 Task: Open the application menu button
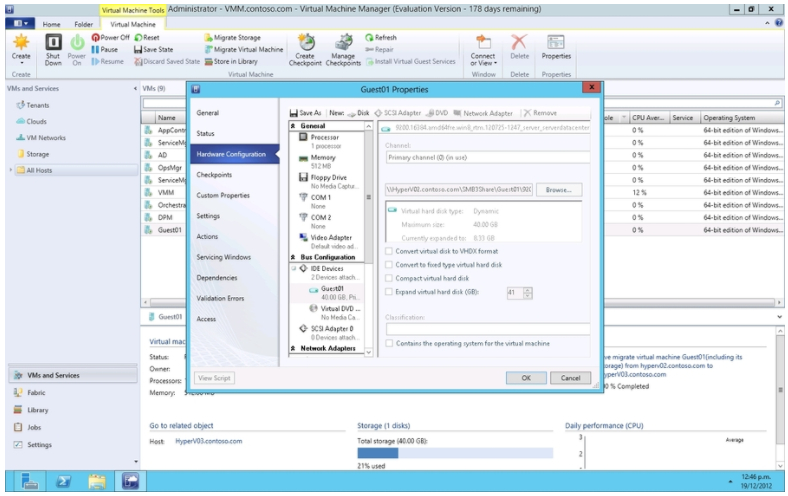(20, 23)
